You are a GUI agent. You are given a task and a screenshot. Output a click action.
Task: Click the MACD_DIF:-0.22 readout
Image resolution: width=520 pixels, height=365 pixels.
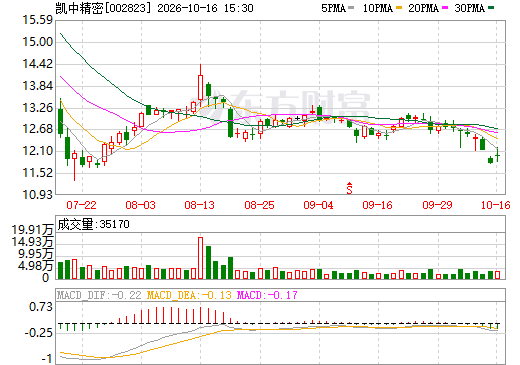99,295
